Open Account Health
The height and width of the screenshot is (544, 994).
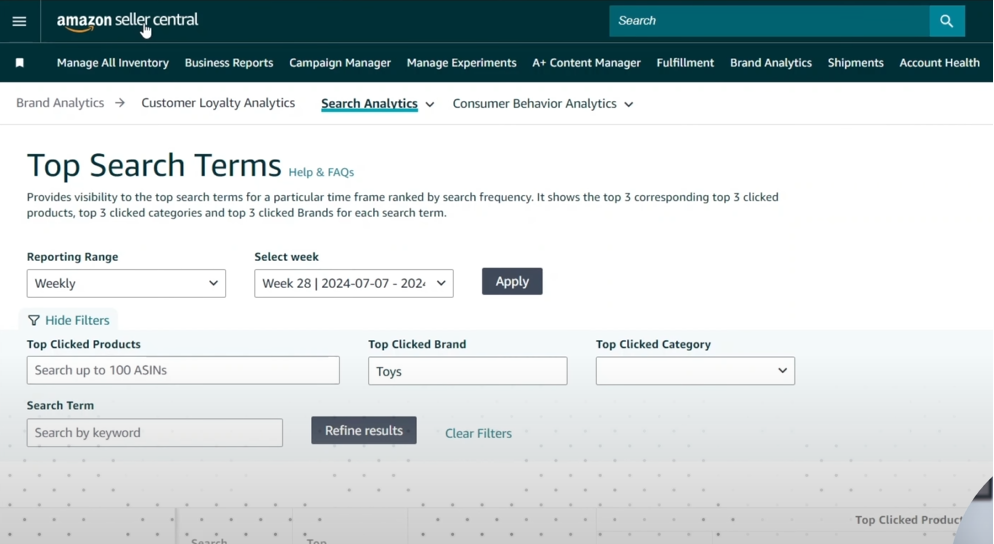939,63
